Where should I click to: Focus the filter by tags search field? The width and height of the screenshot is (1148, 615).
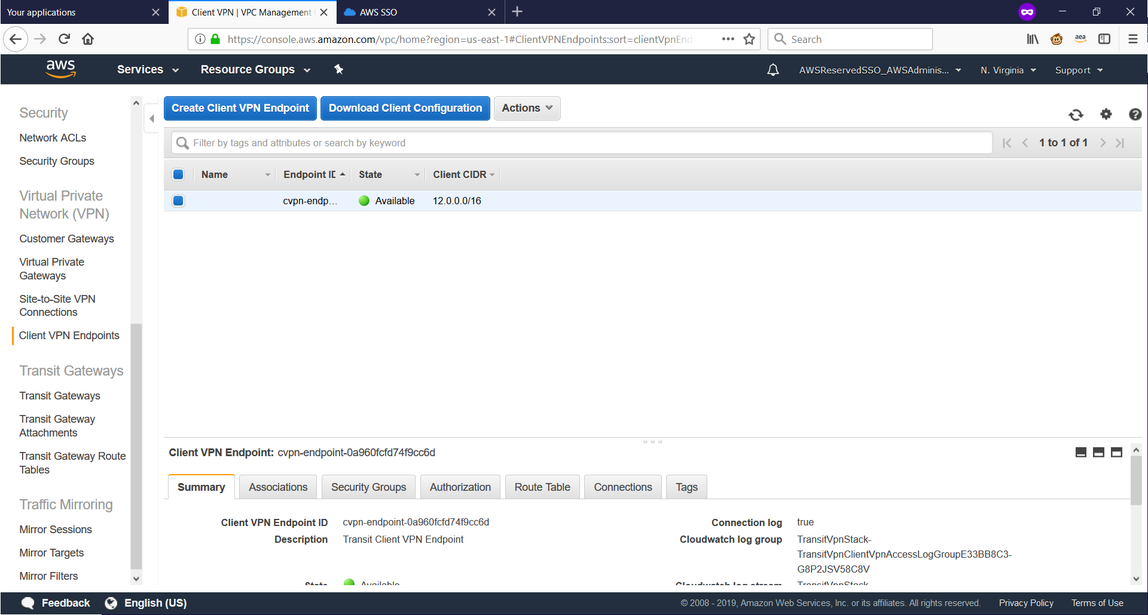point(582,143)
